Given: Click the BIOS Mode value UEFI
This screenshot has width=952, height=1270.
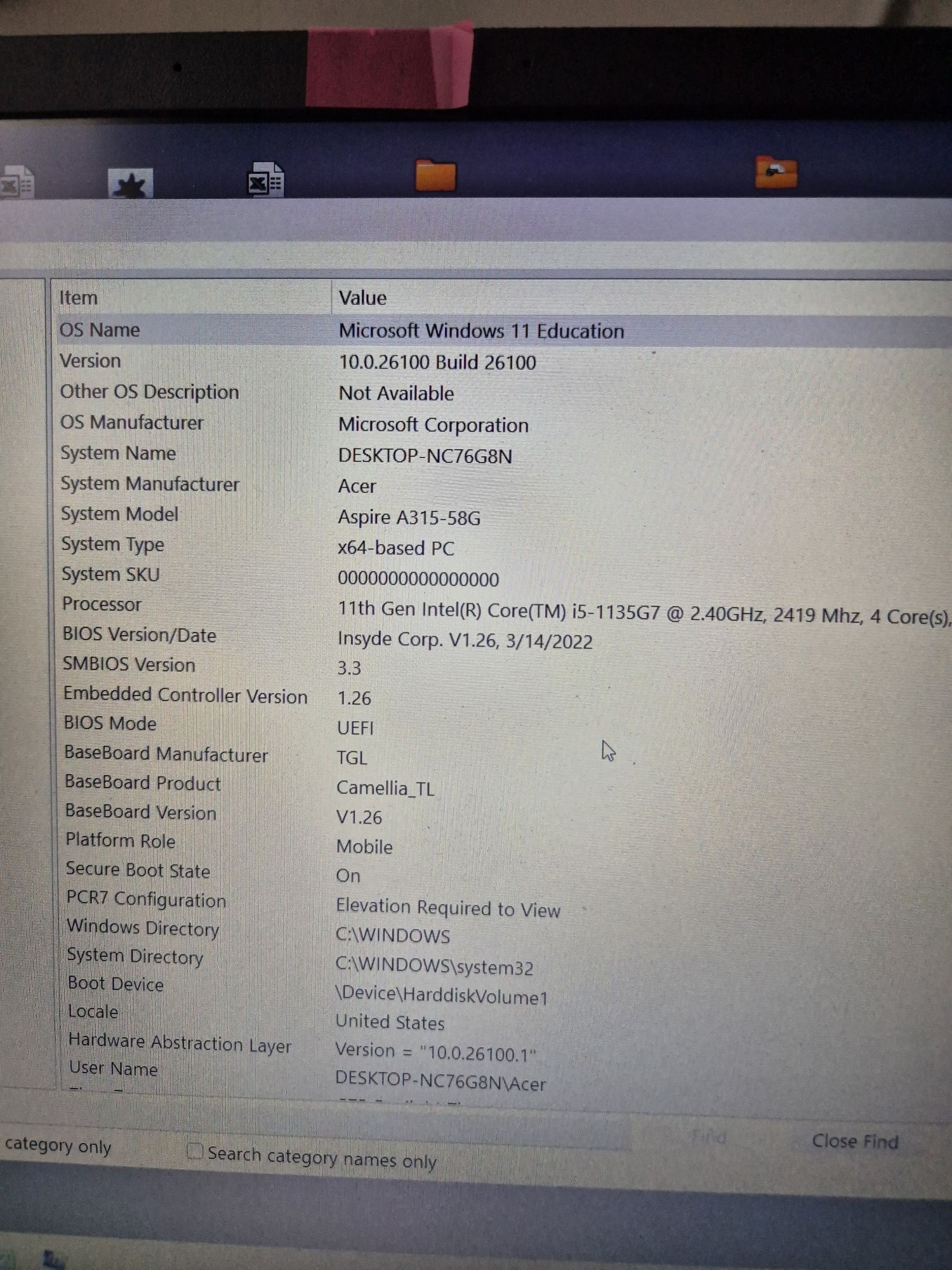Looking at the screenshot, I should pos(355,728).
